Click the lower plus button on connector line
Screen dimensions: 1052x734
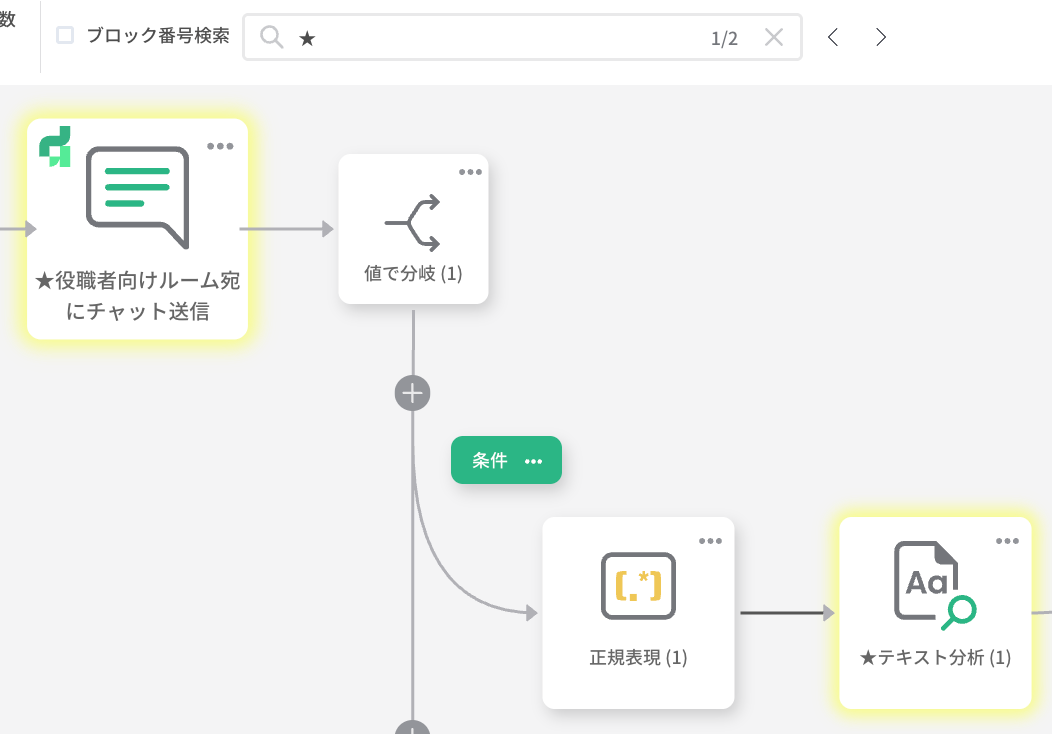[412, 728]
